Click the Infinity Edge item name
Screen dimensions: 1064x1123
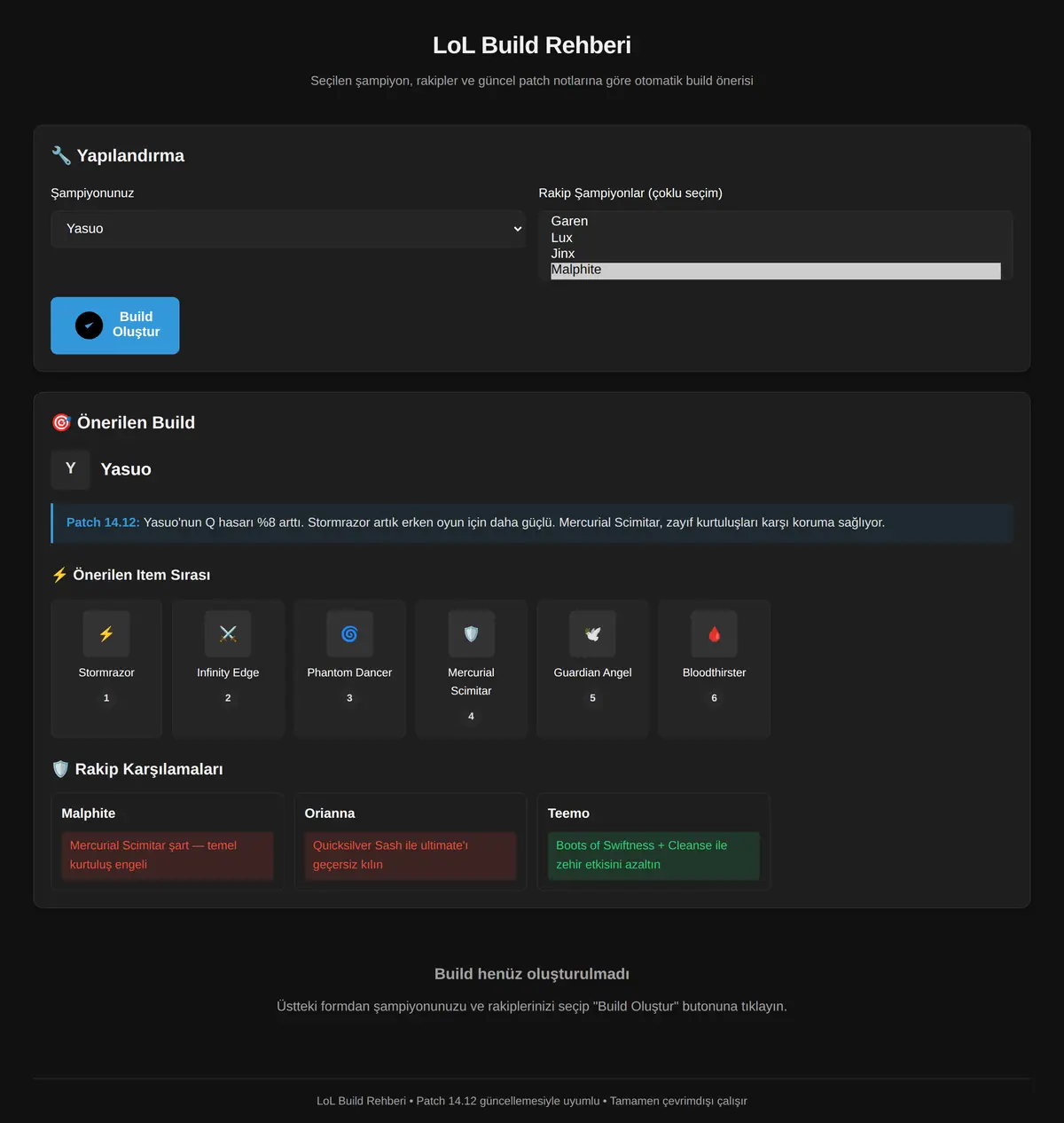click(x=228, y=672)
